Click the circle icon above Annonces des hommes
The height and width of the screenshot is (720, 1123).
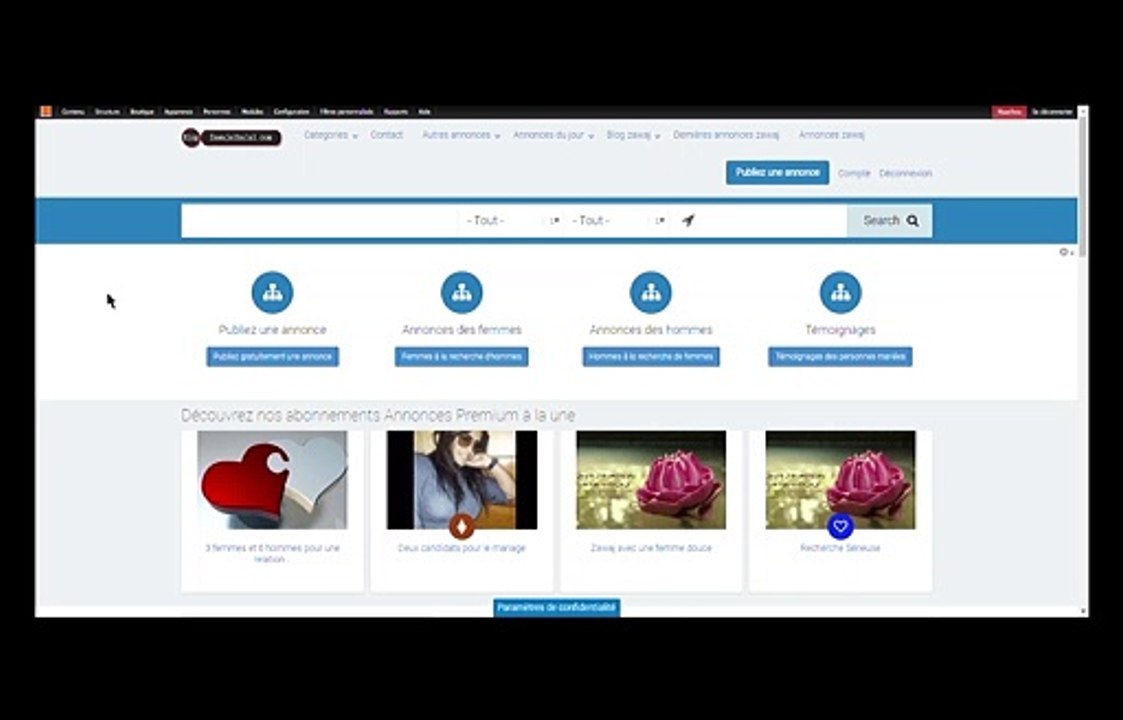pos(650,292)
